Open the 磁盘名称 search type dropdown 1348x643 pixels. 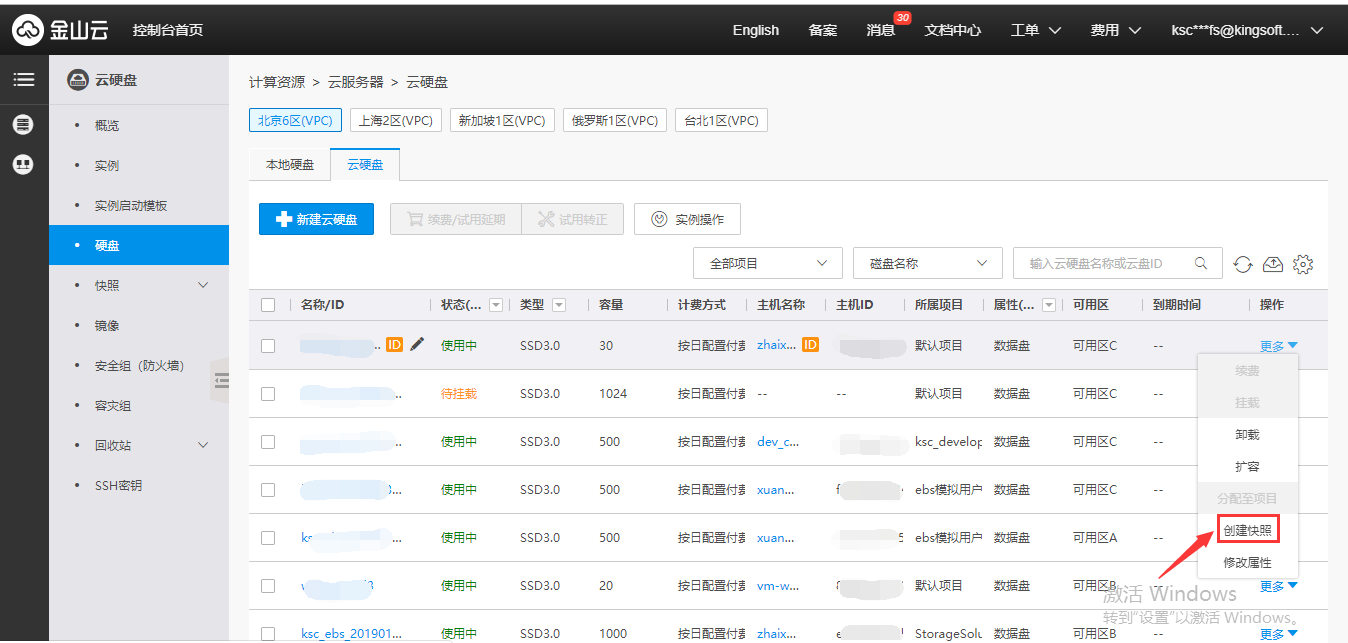[x=928, y=263]
